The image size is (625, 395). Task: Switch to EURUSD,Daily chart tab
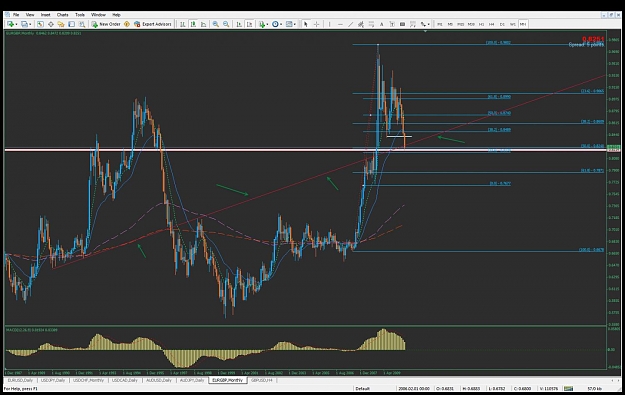pyautogui.click(x=20, y=380)
